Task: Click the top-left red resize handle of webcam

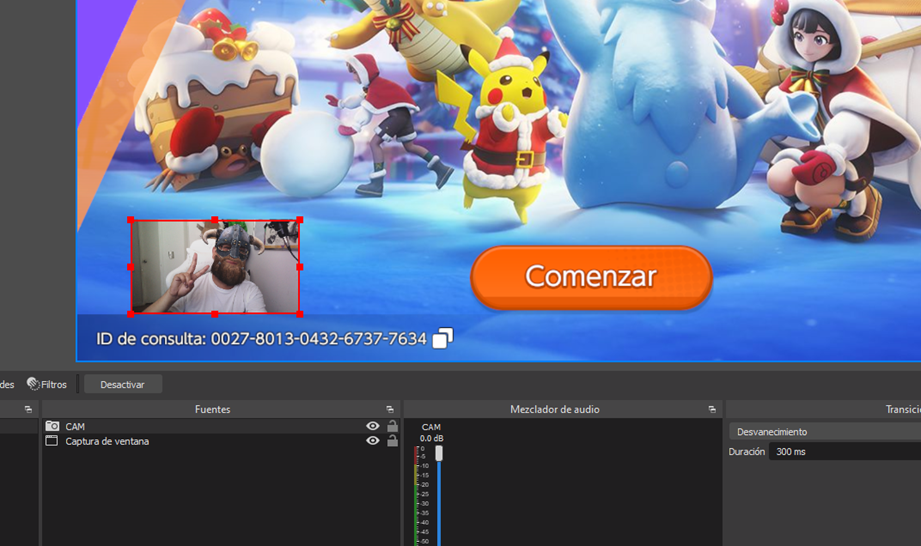Action: (x=130, y=220)
